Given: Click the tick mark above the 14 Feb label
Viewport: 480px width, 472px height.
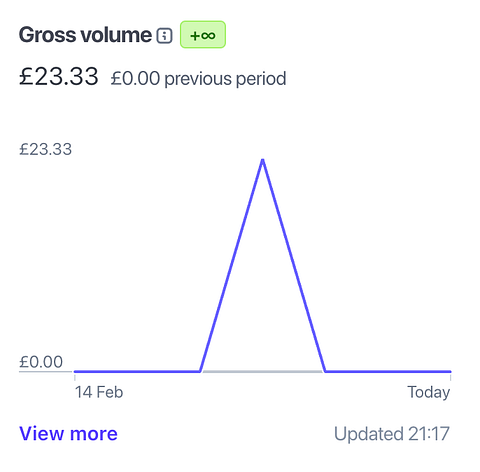Looking at the screenshot, I should pyautogui.click(x=75, y=377).
